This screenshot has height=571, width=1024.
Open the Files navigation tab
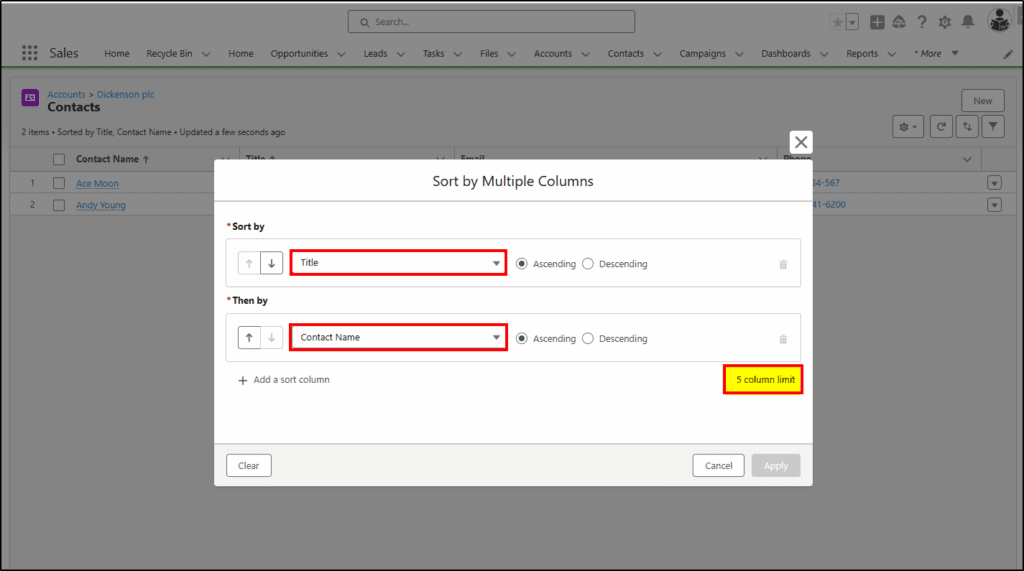(489, 54)
